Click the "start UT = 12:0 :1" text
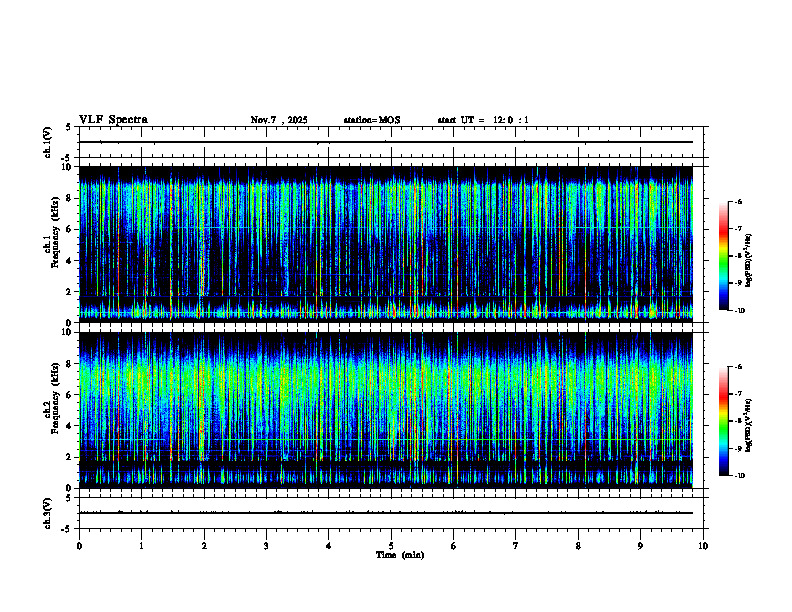The image size is (792, 612). pyautogui.click(x=483, y=120)
